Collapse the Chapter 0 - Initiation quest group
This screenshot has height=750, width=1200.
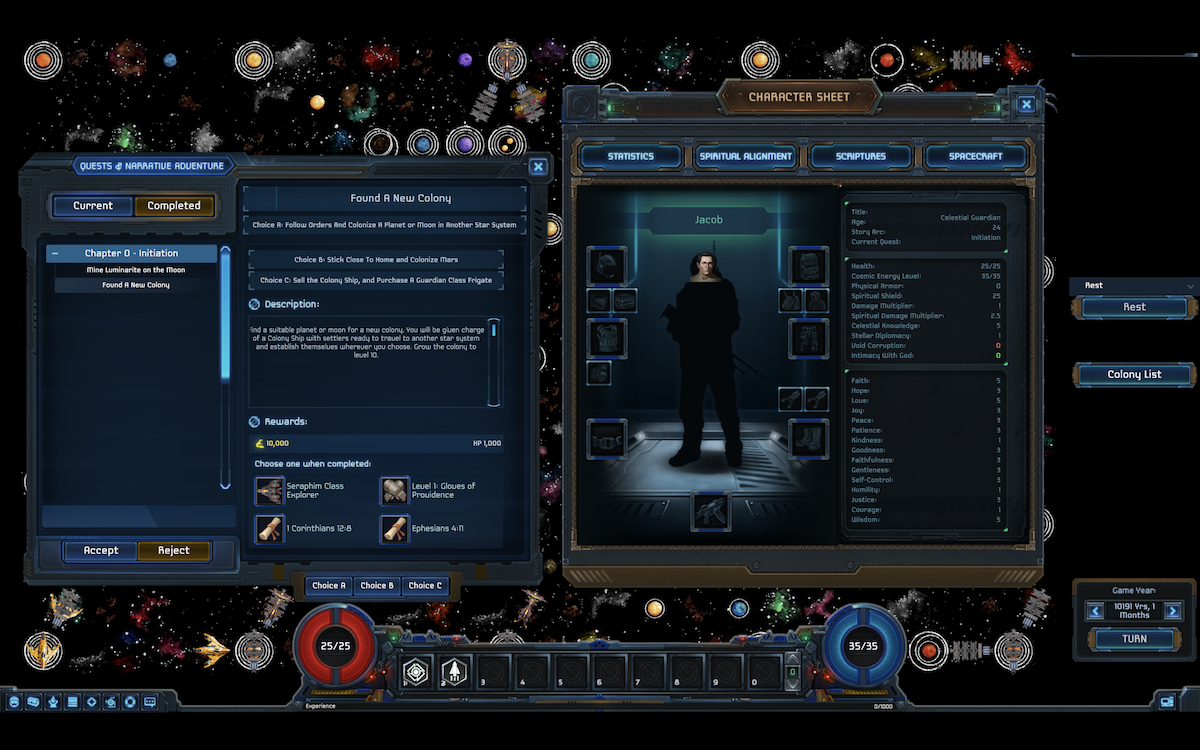point(54,252)
